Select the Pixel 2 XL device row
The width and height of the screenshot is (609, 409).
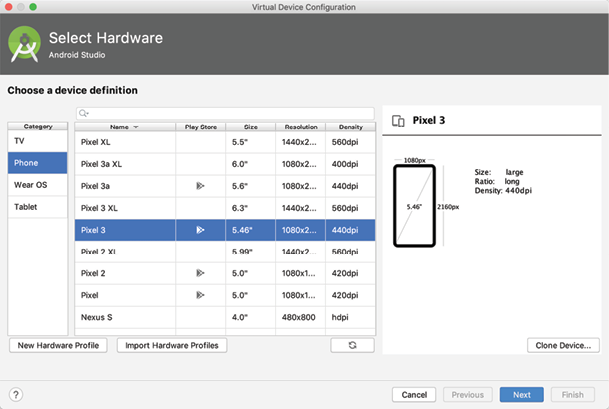click(x=225, y=251)
